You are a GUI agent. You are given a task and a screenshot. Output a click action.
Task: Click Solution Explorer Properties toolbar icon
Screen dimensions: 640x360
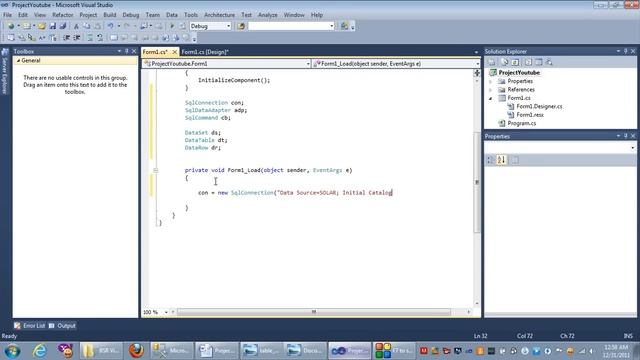tap(492, 62)
